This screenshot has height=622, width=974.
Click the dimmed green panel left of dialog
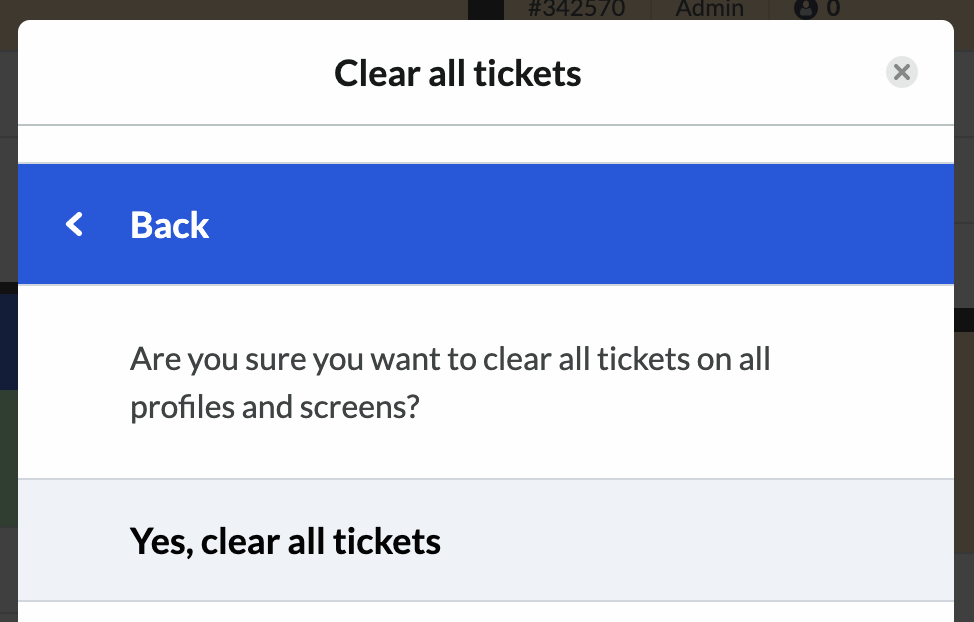[9, 459]
